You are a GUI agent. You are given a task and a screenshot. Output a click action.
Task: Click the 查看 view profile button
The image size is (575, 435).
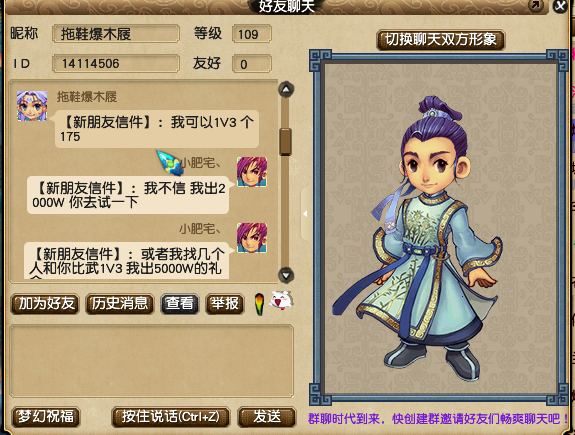tap(179, 304)
